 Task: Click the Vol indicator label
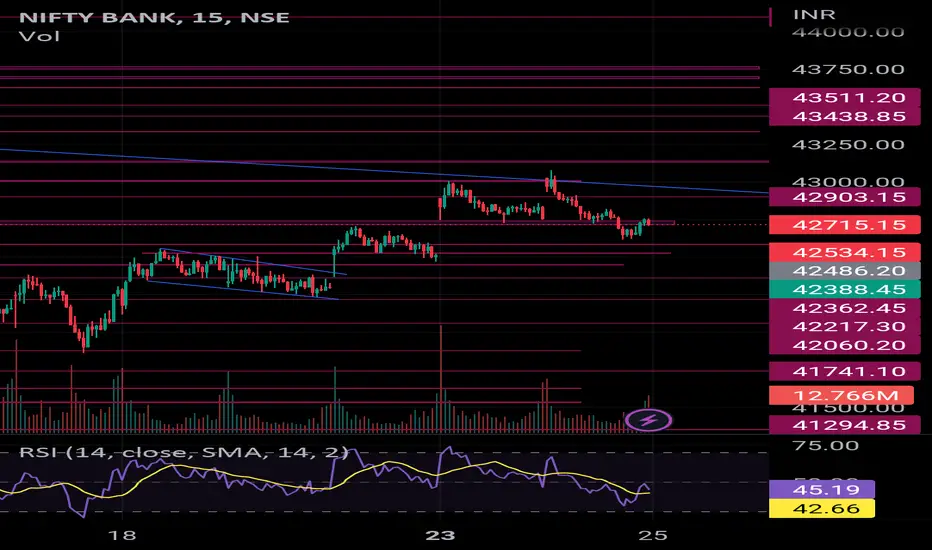39,37
